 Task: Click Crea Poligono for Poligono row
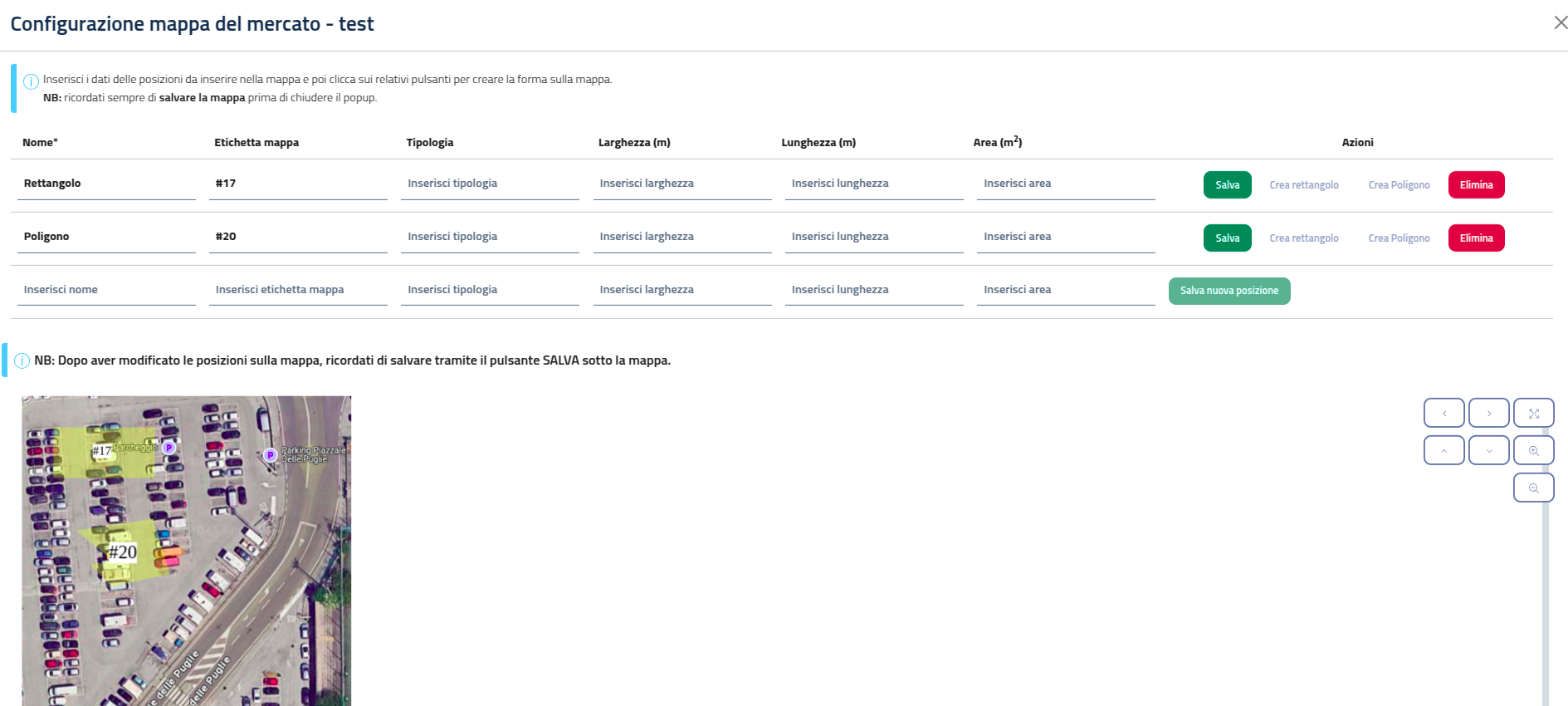1399,238
